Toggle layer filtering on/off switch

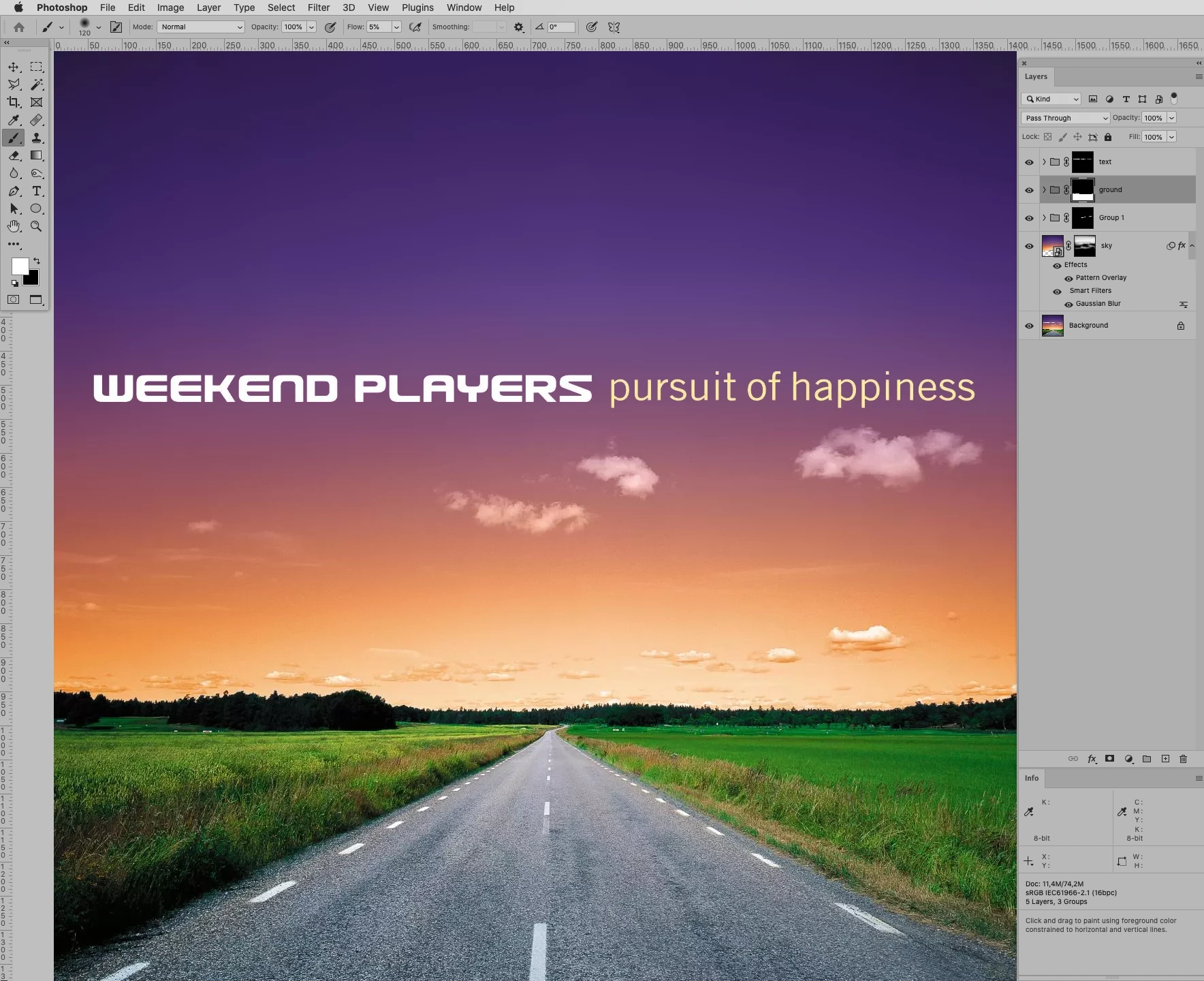pos(1173,98)
